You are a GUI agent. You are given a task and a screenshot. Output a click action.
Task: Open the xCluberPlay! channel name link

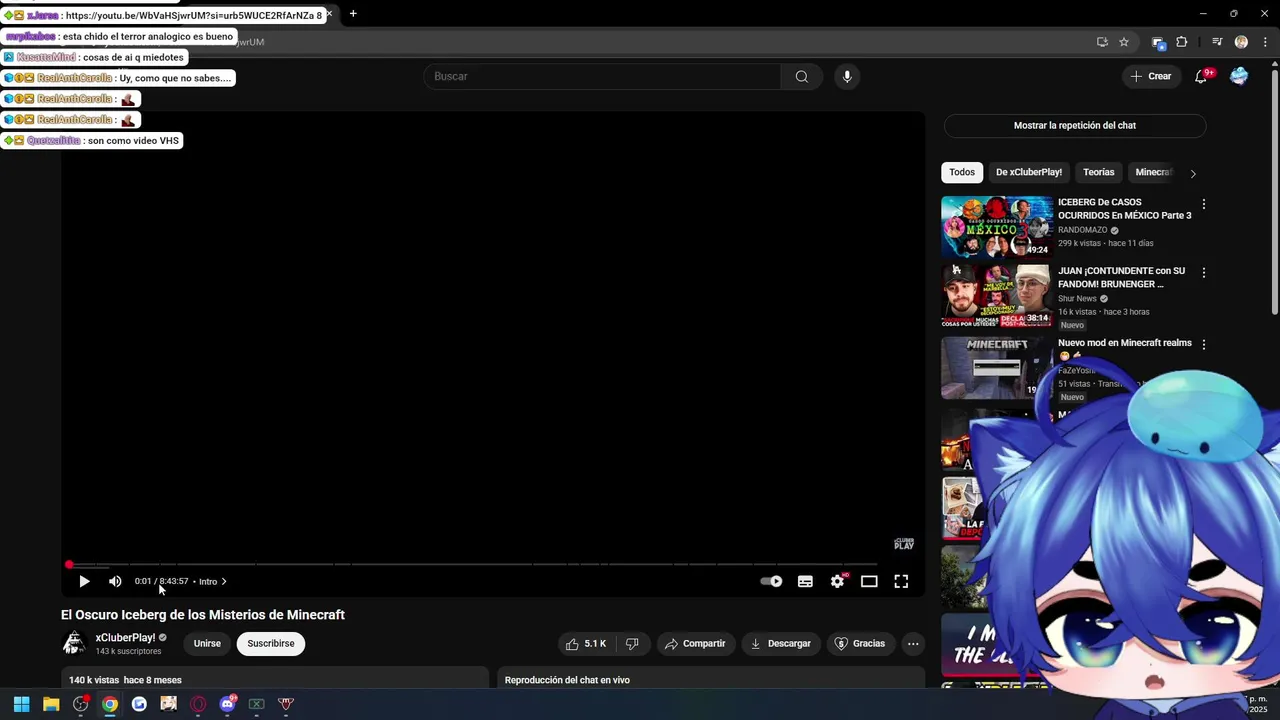pyautogui.click(x=125, y=638)
